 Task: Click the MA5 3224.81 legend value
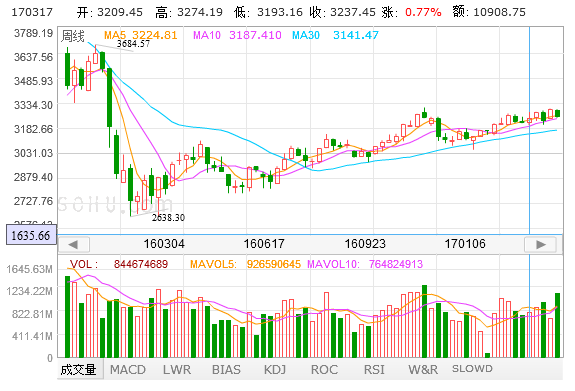tap(140, 35)
